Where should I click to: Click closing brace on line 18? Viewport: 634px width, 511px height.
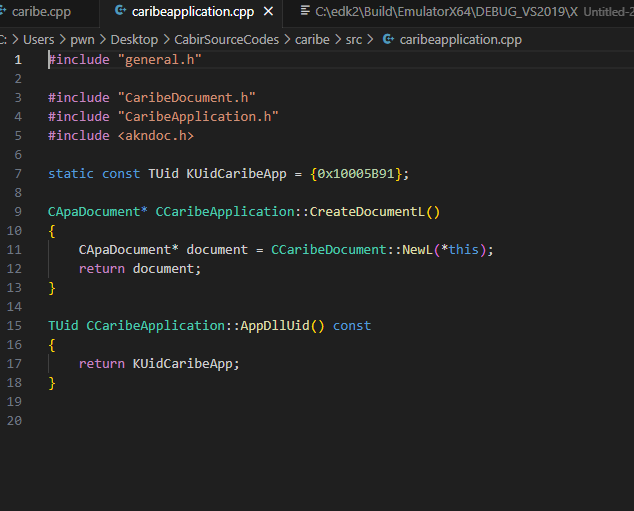52,383
